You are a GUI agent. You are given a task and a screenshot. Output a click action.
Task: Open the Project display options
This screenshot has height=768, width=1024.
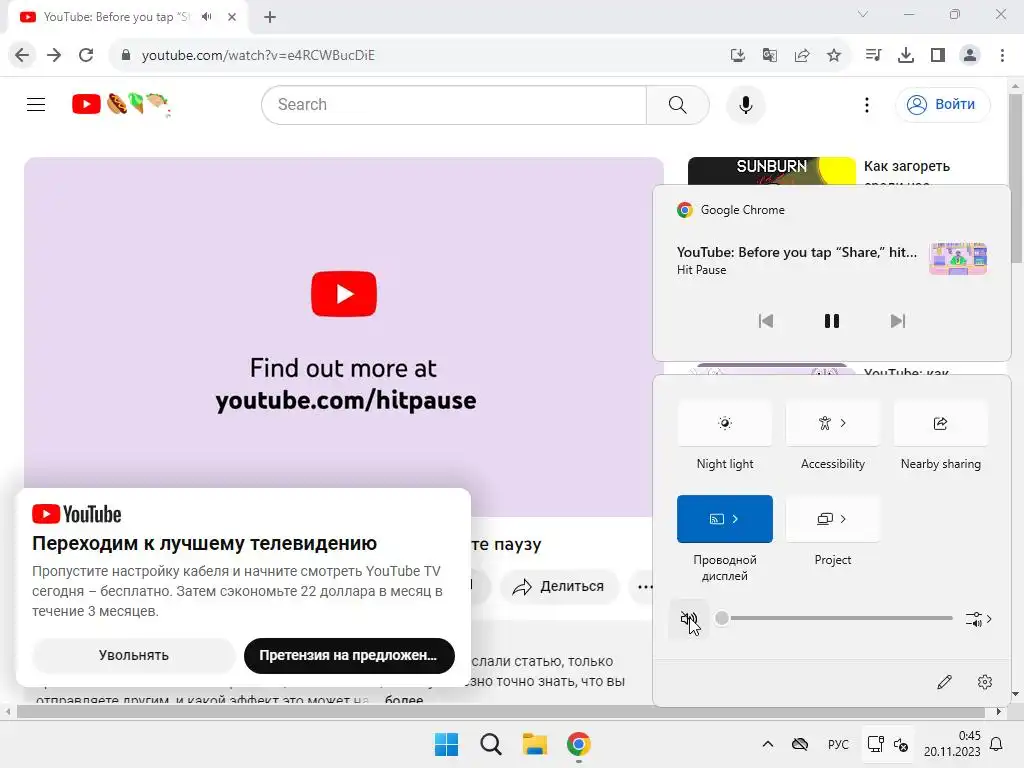pos(833,519)
